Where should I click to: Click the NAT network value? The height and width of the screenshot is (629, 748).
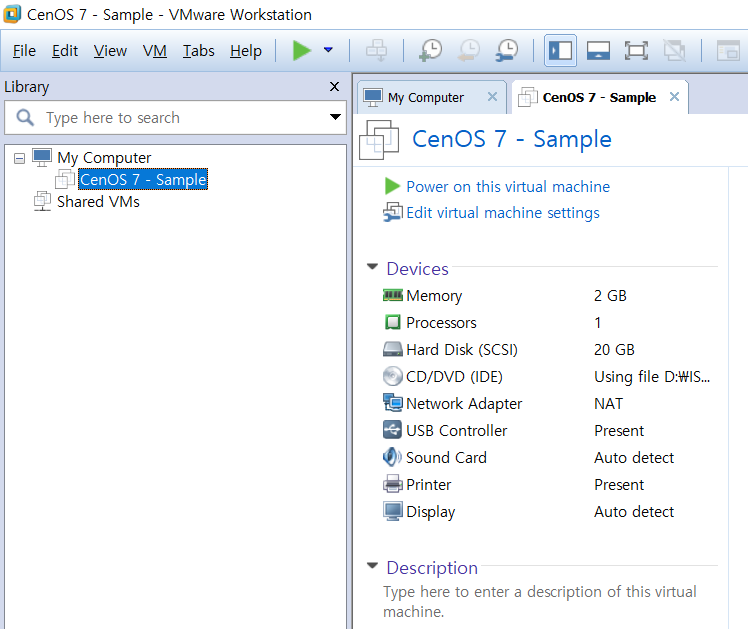608,404
